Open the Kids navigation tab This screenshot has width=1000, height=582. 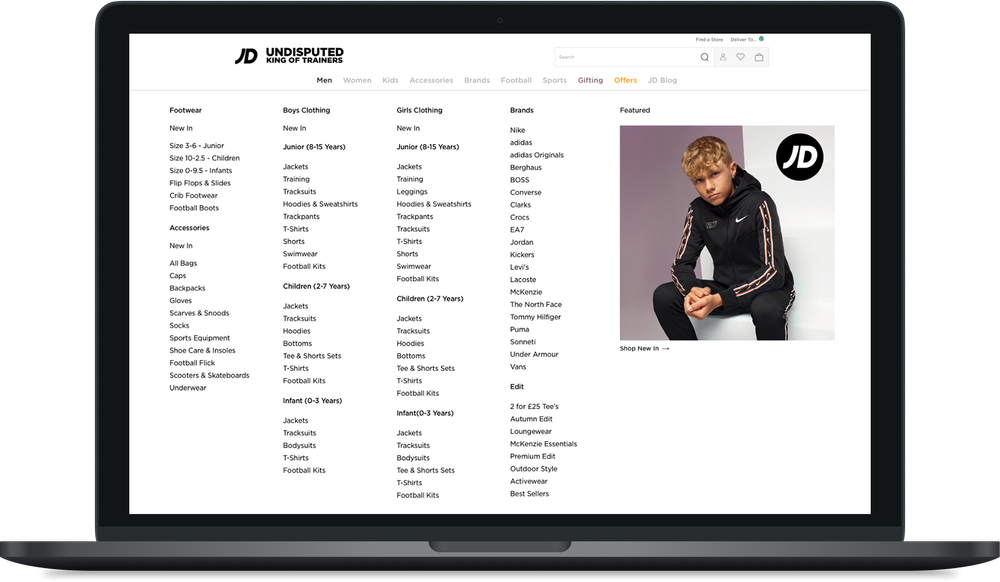click(390, 80)
